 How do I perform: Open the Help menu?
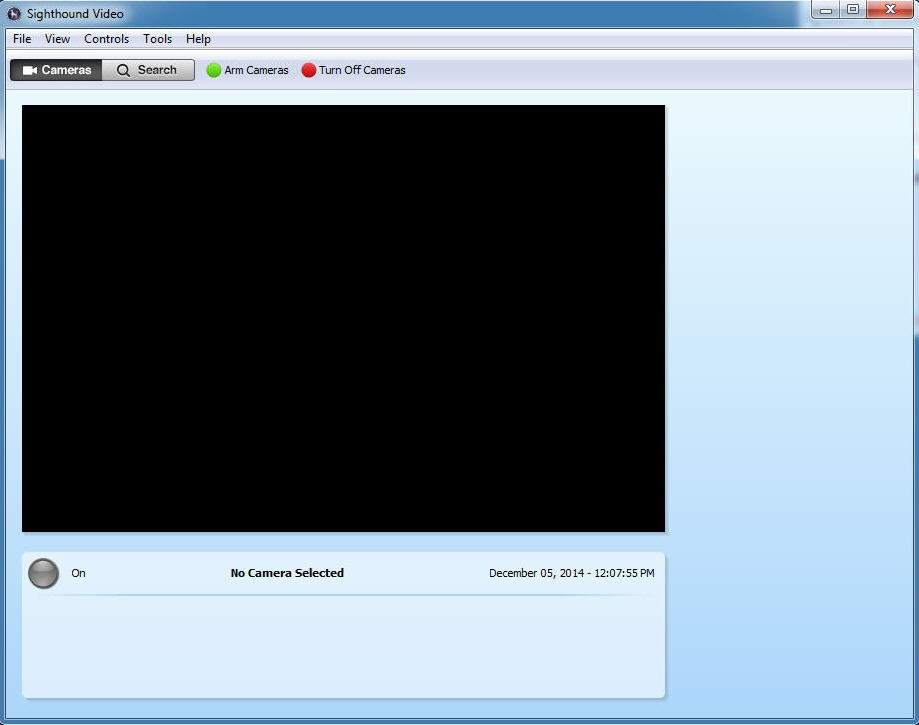(198, 39)
